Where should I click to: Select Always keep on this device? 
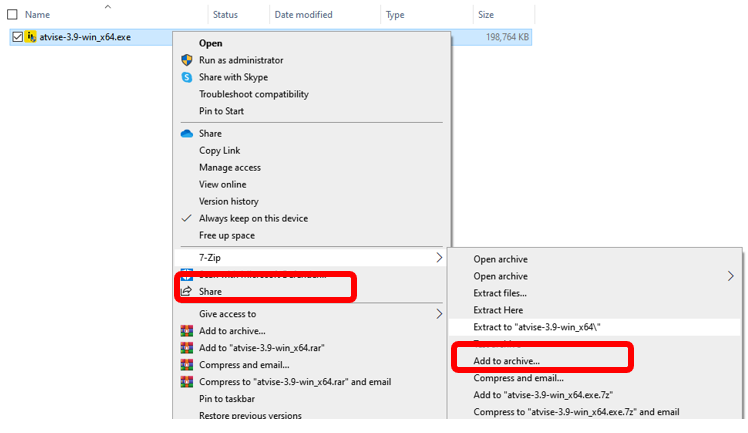coord(253,218)
